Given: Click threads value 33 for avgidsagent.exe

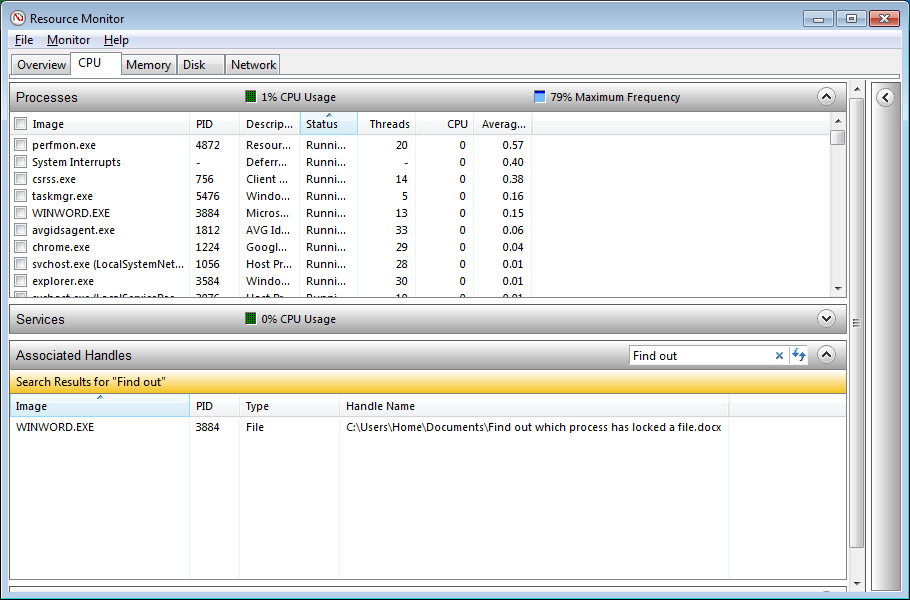Looking at the screenshot, I should click(x=402, y=230).
